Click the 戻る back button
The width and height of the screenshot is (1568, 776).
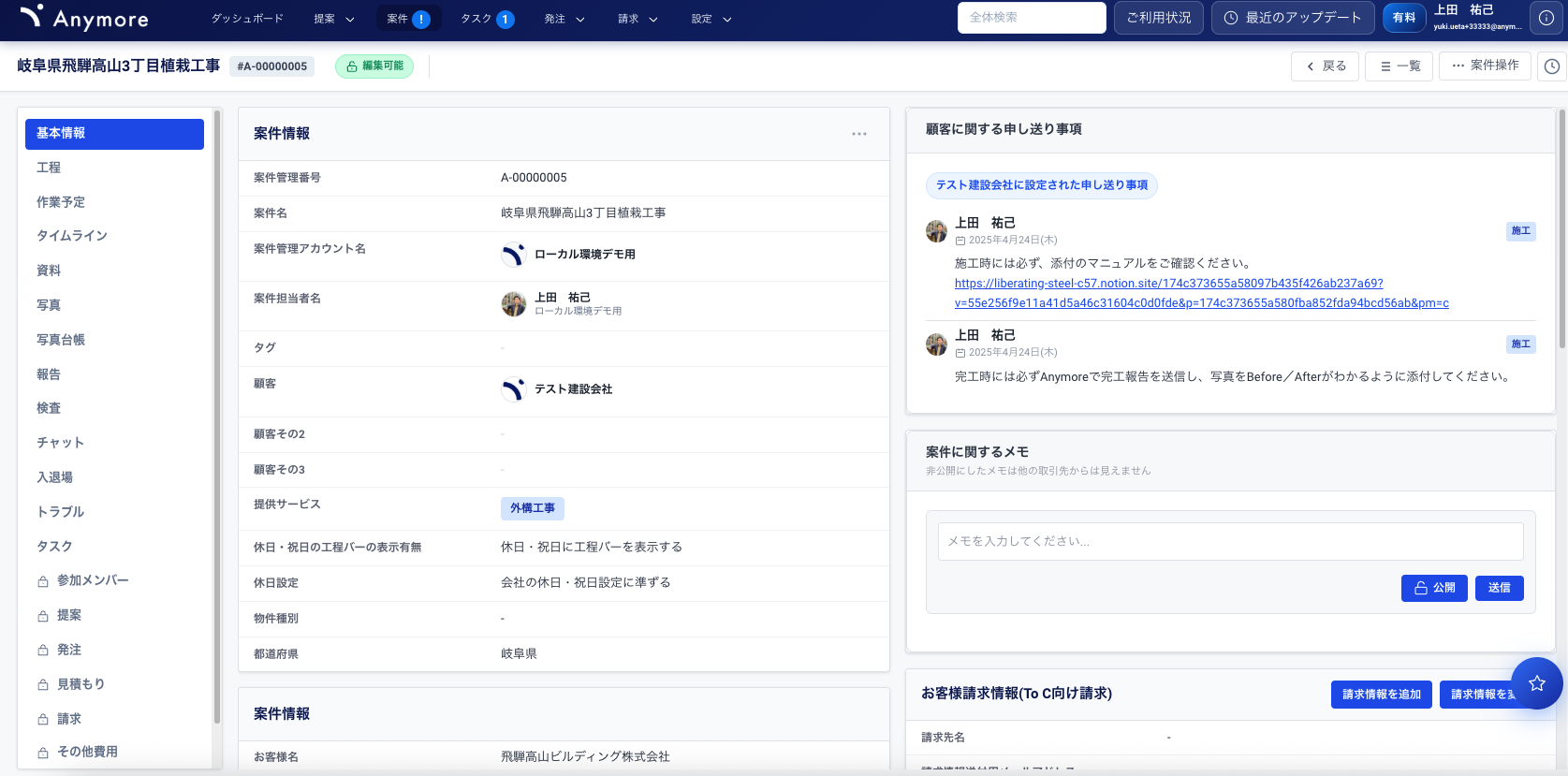pyautogui.click(x=1326, y=66)
